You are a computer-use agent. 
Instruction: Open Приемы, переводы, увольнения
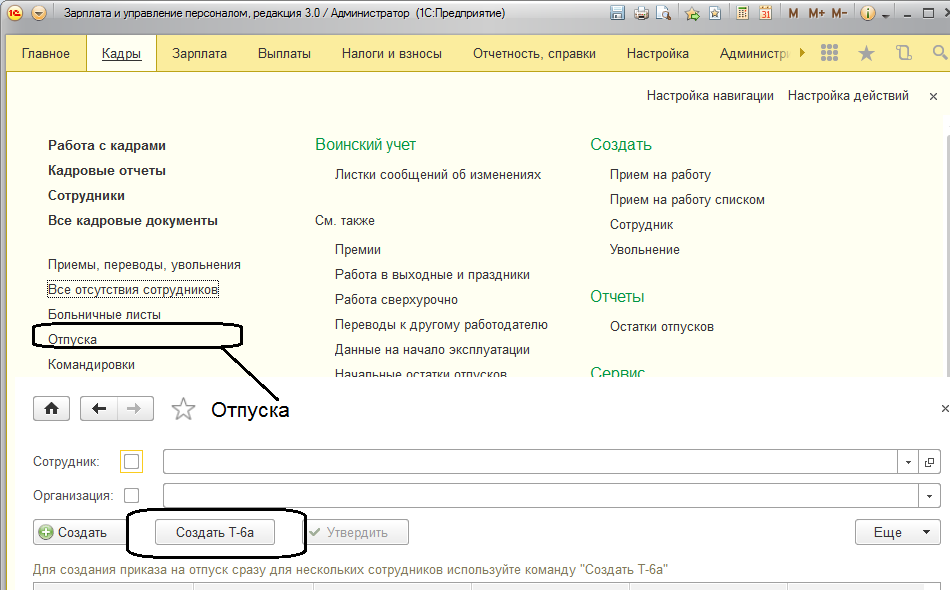144,265
